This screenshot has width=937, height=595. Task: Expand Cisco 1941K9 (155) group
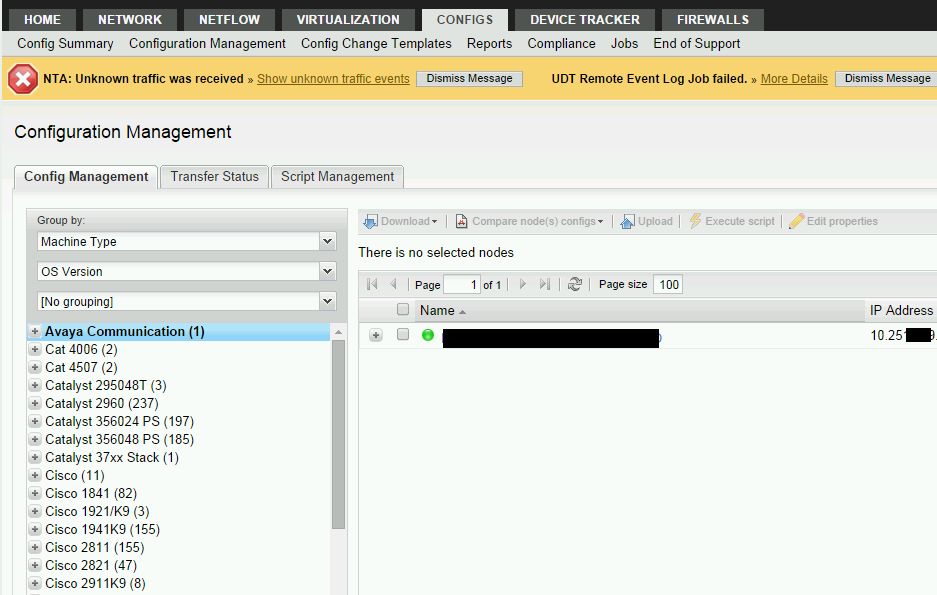(35, 529)
